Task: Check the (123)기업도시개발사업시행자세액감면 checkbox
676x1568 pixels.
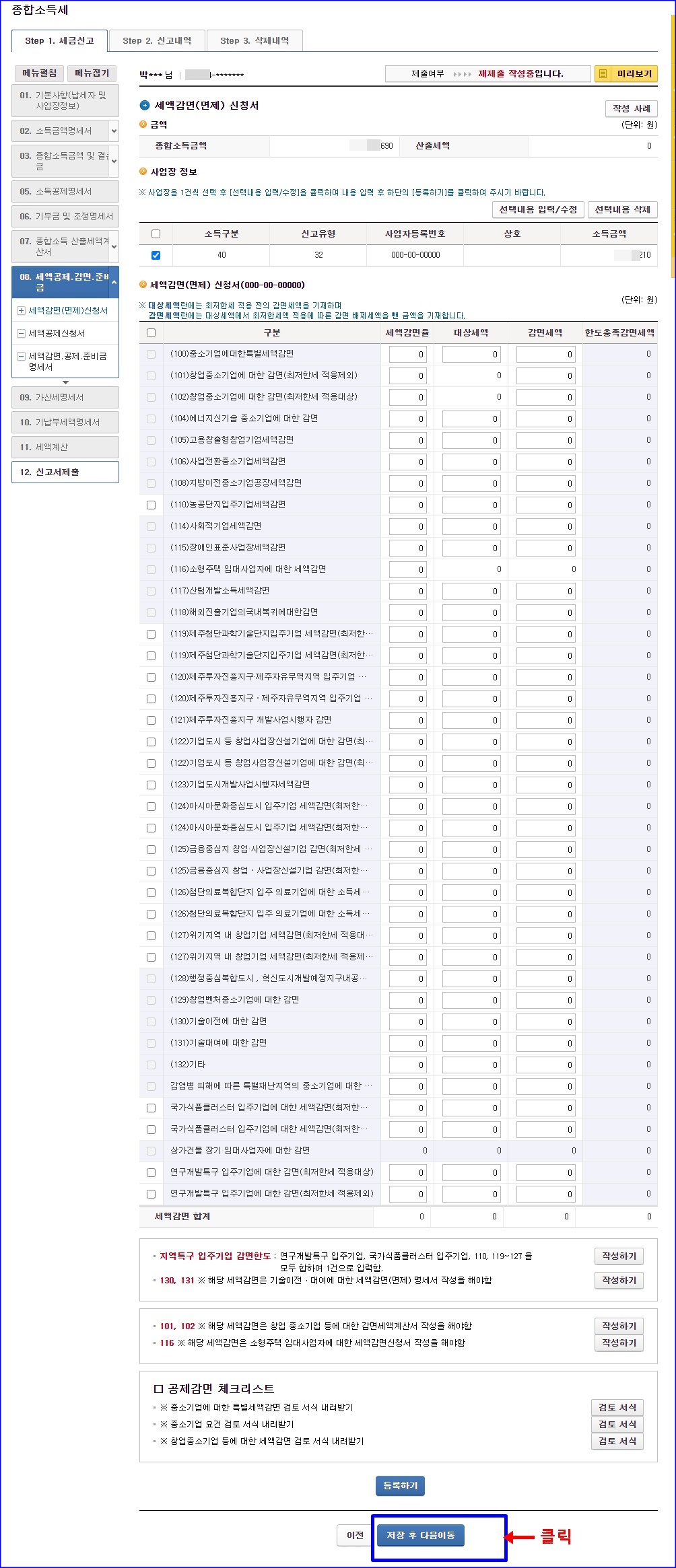Action: point(151,785)
